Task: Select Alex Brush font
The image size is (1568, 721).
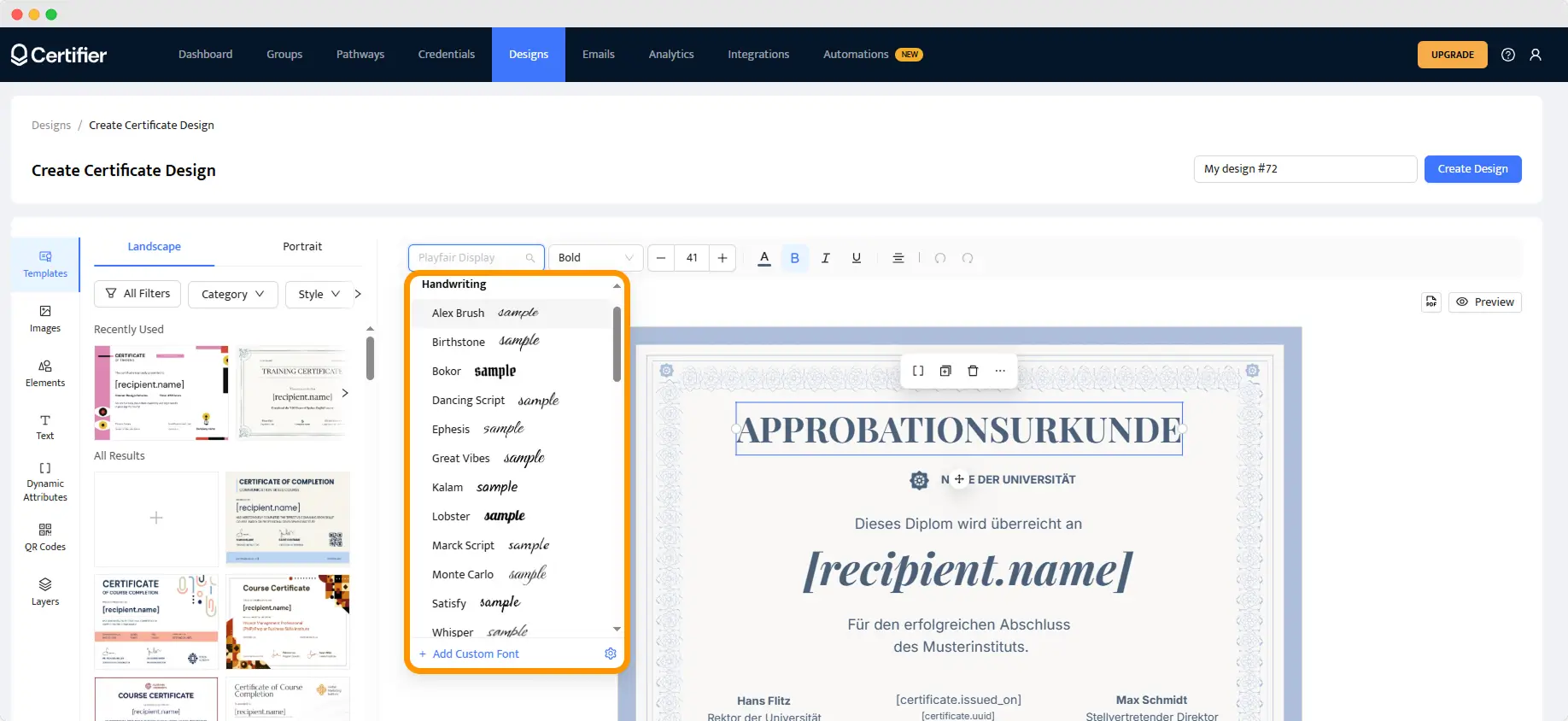Action: [x=512, y=313]
